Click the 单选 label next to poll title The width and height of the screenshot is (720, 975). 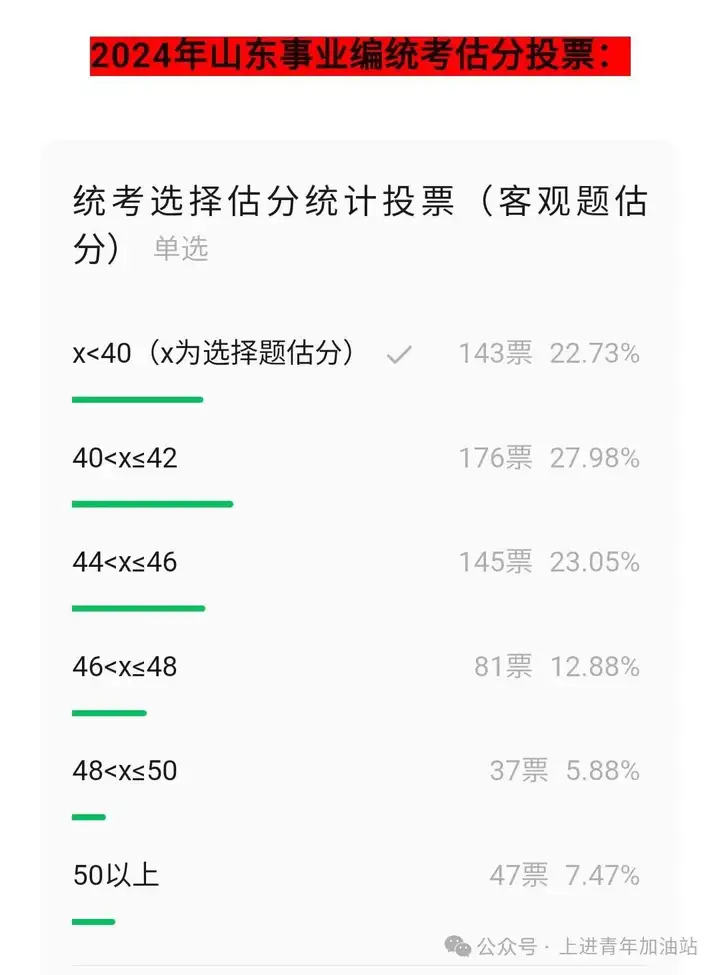click(181, 249)
